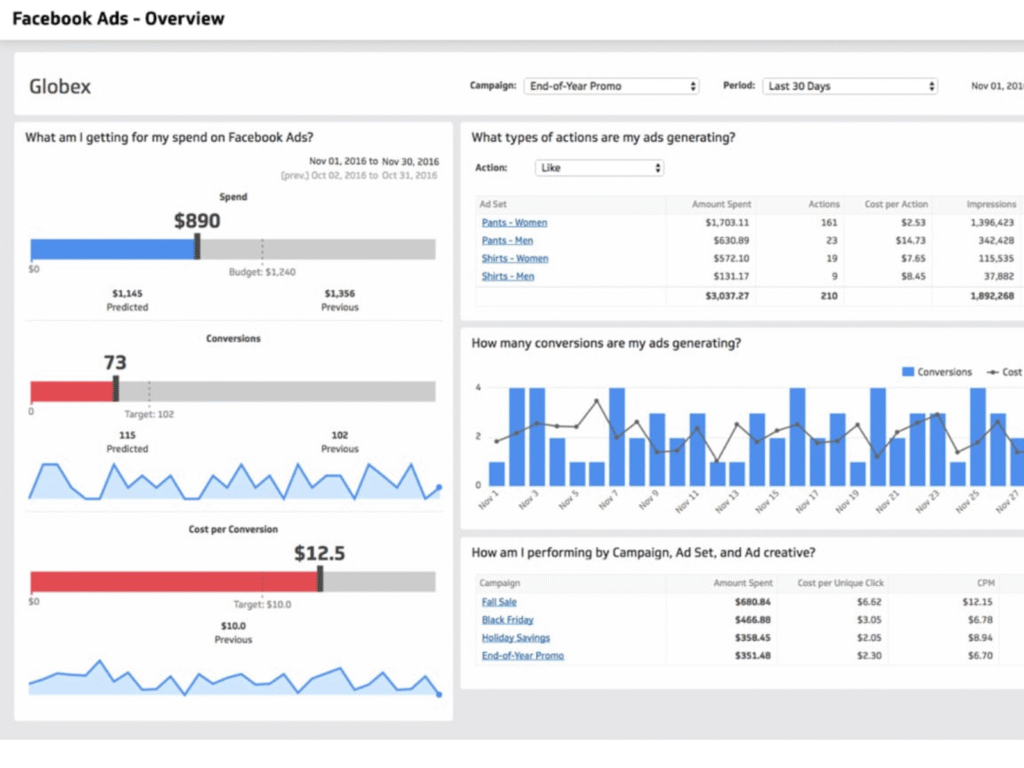Open the Action dropdown set to Like
The image size is (1024, 768).
599,168
